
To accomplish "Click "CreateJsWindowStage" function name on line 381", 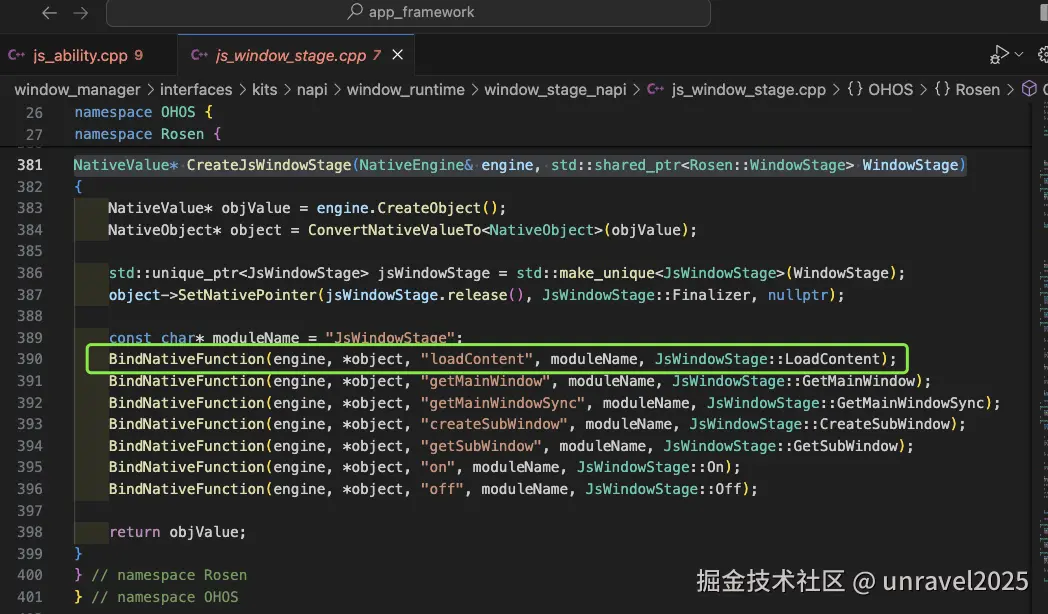I will pos(269,165).
